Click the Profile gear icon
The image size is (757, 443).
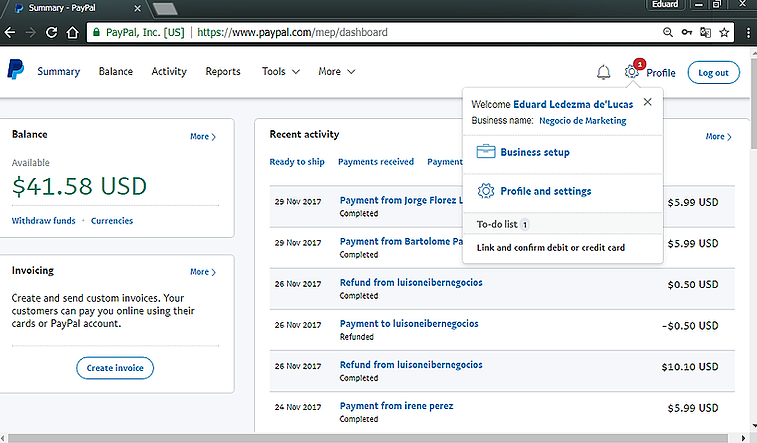click(631, 72)
